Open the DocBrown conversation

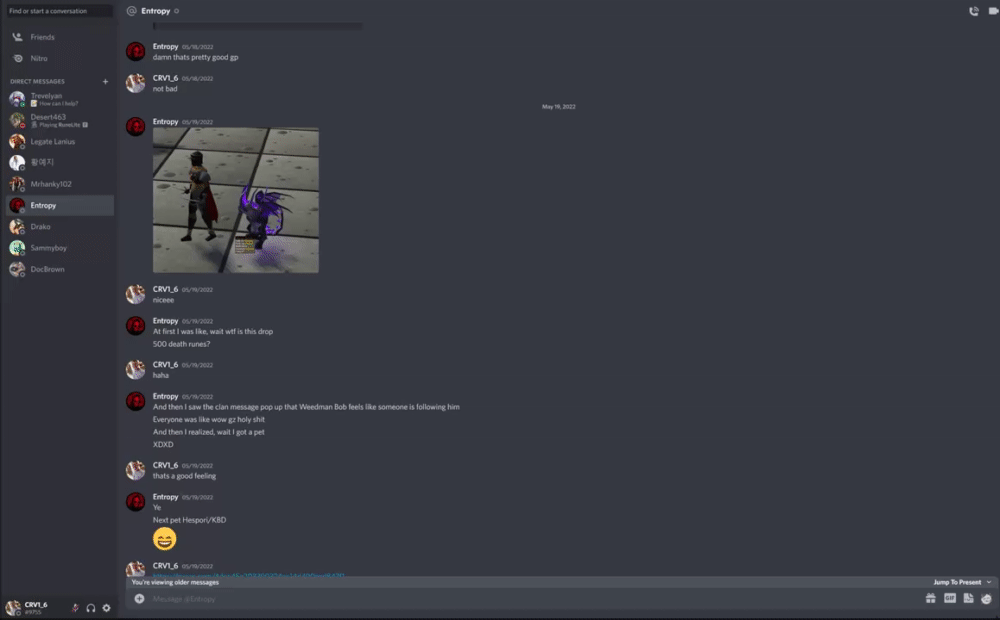(x=60, y=269)
